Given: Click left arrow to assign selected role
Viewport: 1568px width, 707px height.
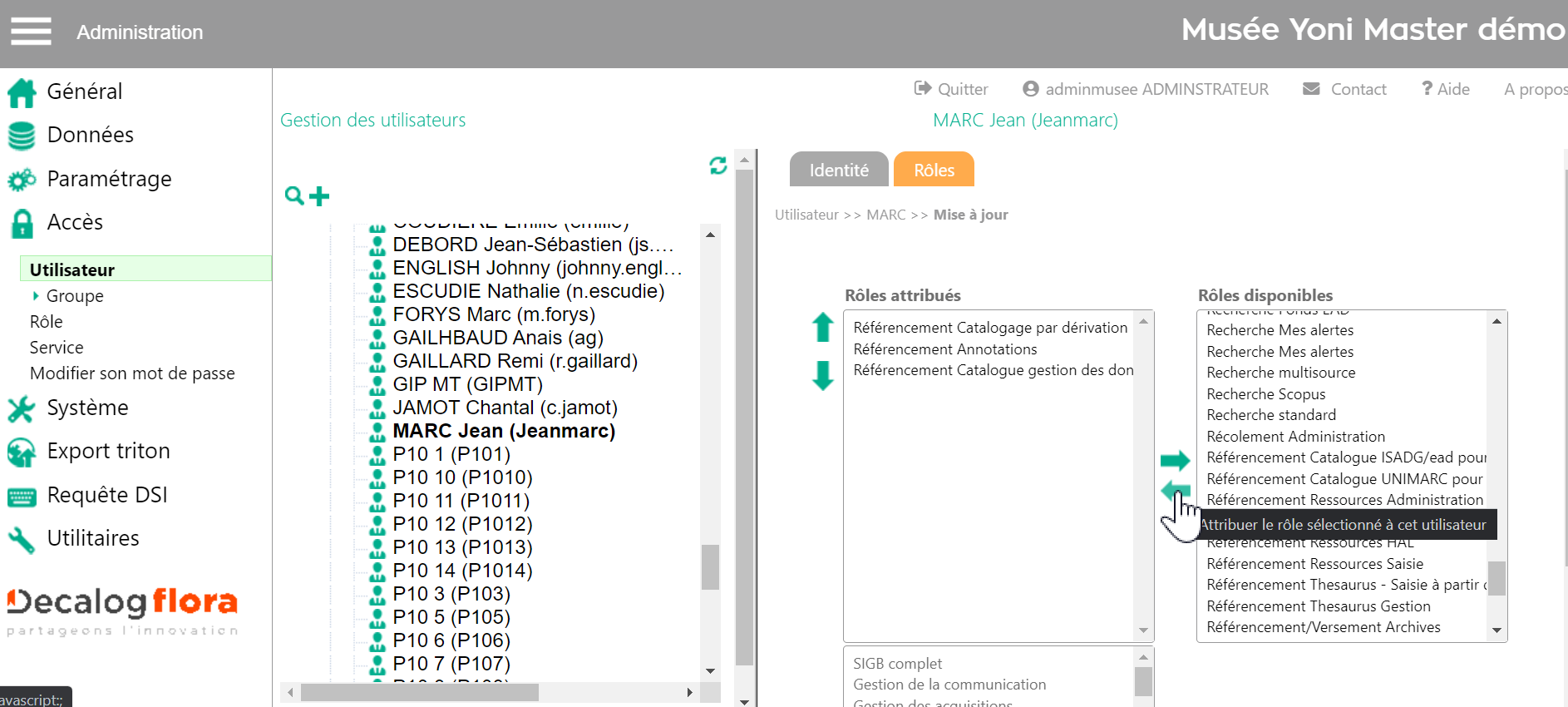Looking at the screenshot, I should pyautogui.click(x=1175, y=491).
